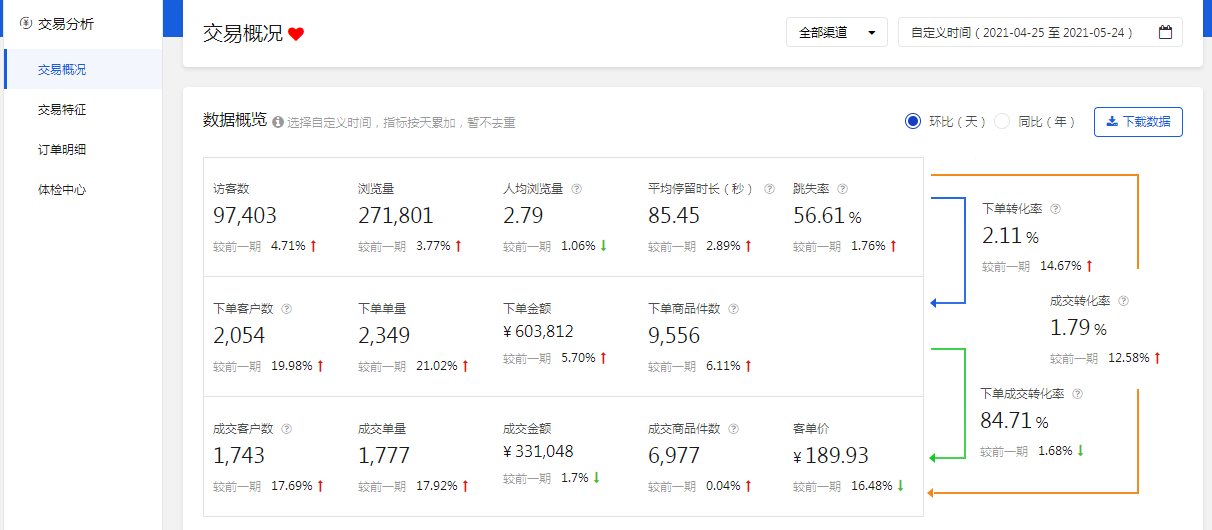
Task: Click help icon beside 成交客户数
Action: 286,429
